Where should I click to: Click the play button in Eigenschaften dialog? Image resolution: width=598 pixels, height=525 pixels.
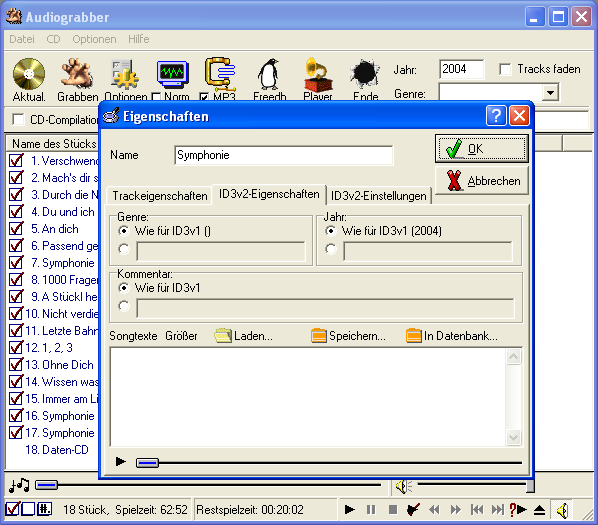[121, 462]
